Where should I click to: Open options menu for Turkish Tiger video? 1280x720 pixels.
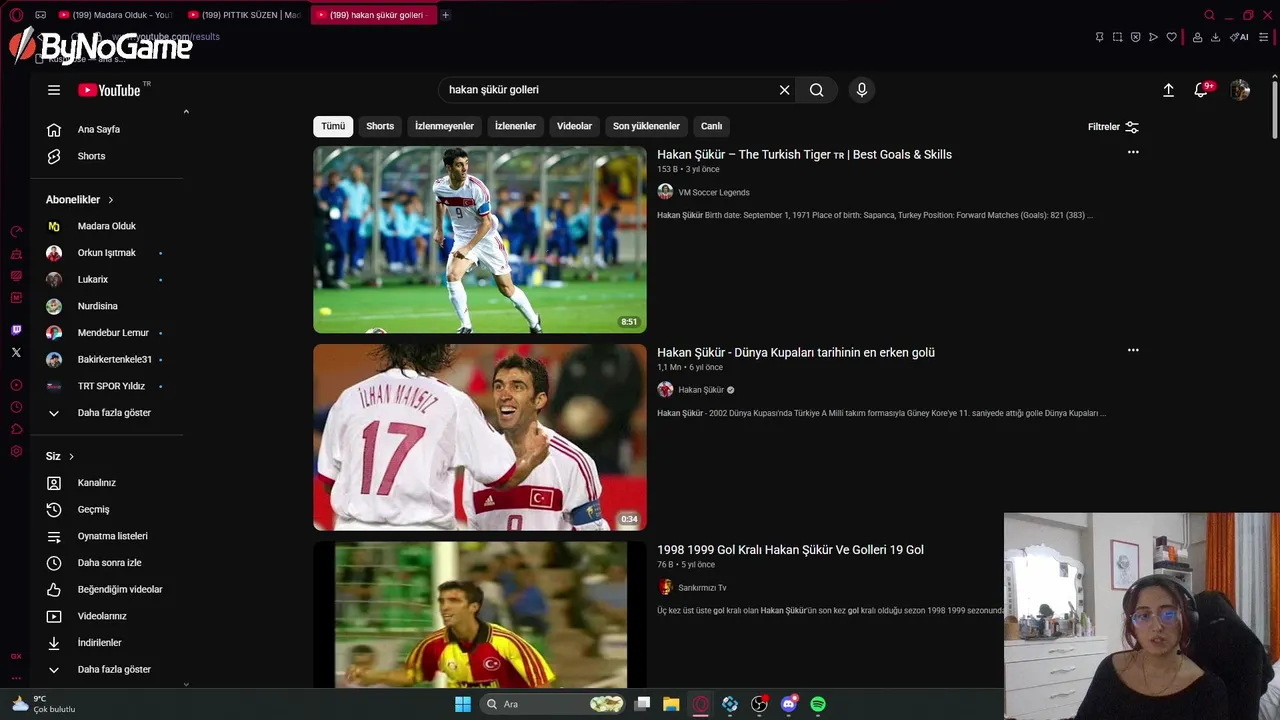point(1133,152)
